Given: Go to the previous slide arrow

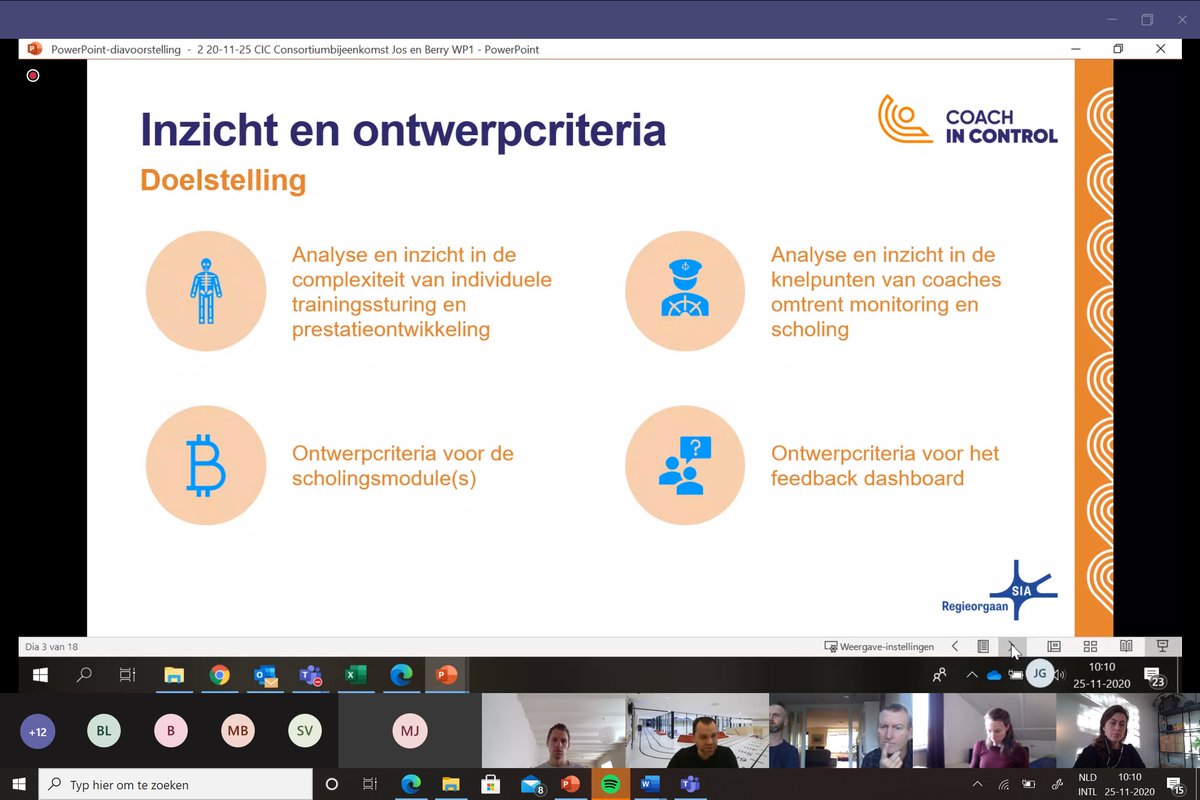Looking at the screenshot, I should tap(955, 647).
